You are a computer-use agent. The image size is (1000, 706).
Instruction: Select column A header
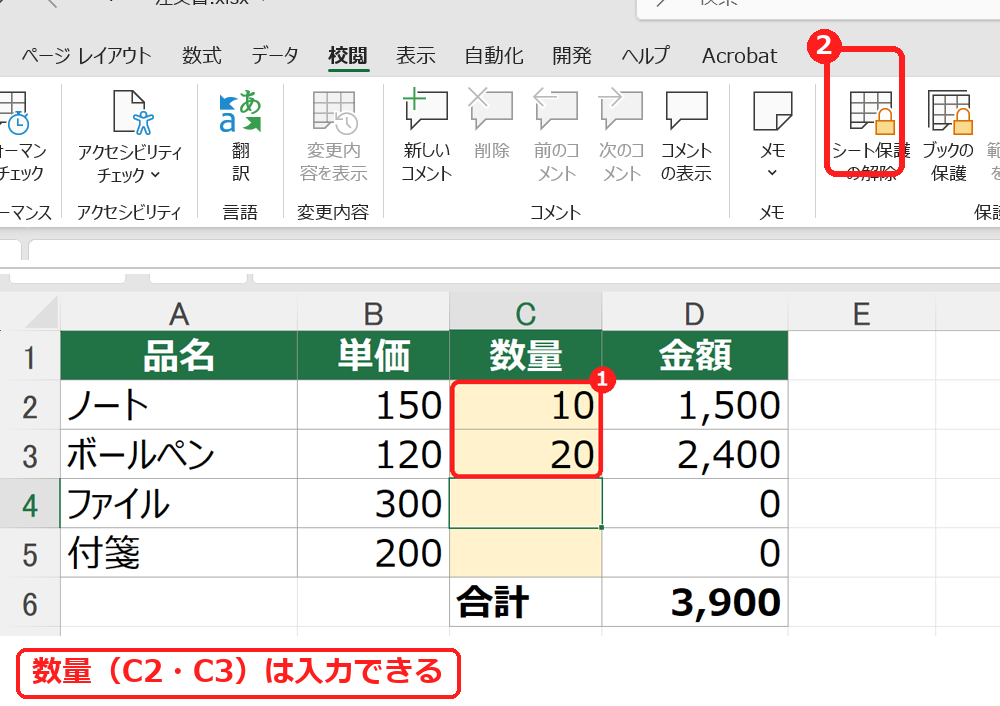(x=179, y=313)
